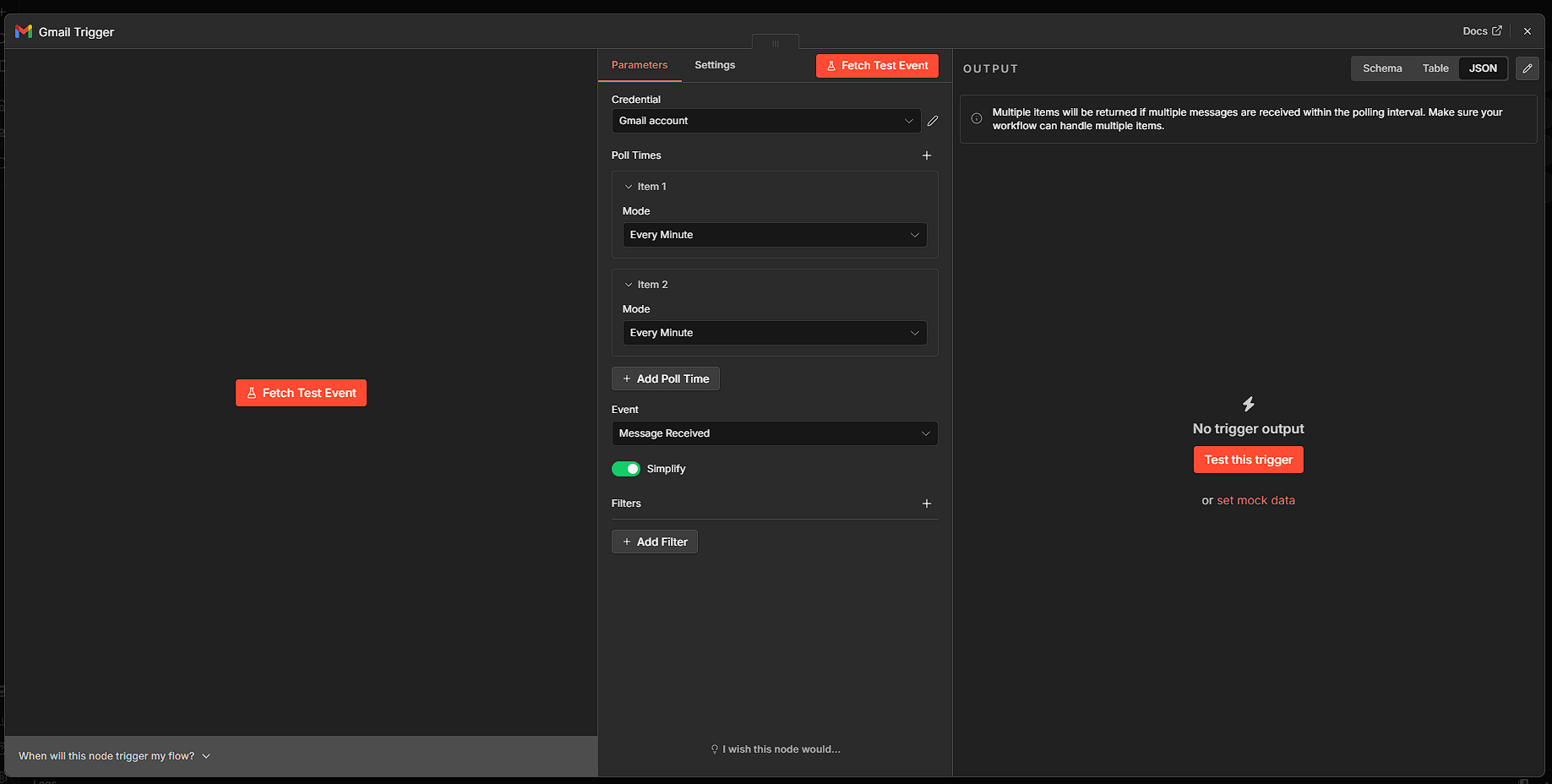This screenshot has height=784, width=1552.
Task: Open Item 1 Mode dropdown
Action: (x=774, y=235)
